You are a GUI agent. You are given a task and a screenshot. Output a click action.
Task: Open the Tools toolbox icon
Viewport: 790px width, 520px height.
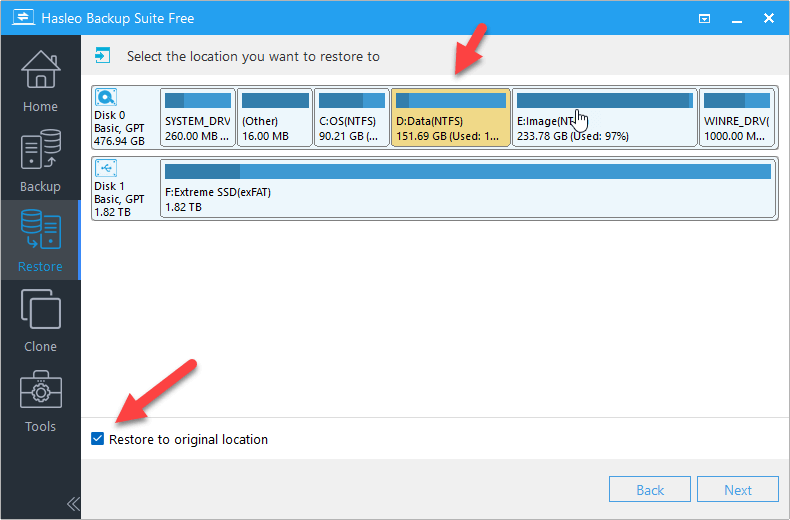pos(40,400)
